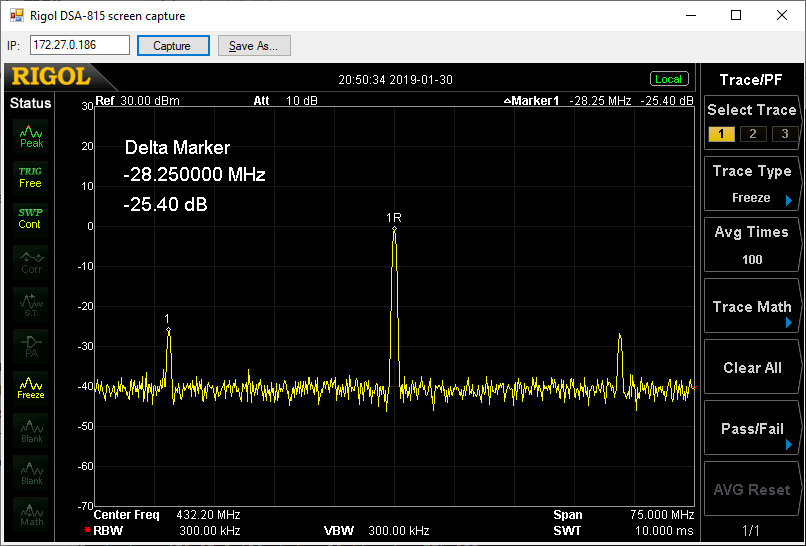Maximize the screen capture window
Viewport: 806px width, 546px height.
click(736, 15)
